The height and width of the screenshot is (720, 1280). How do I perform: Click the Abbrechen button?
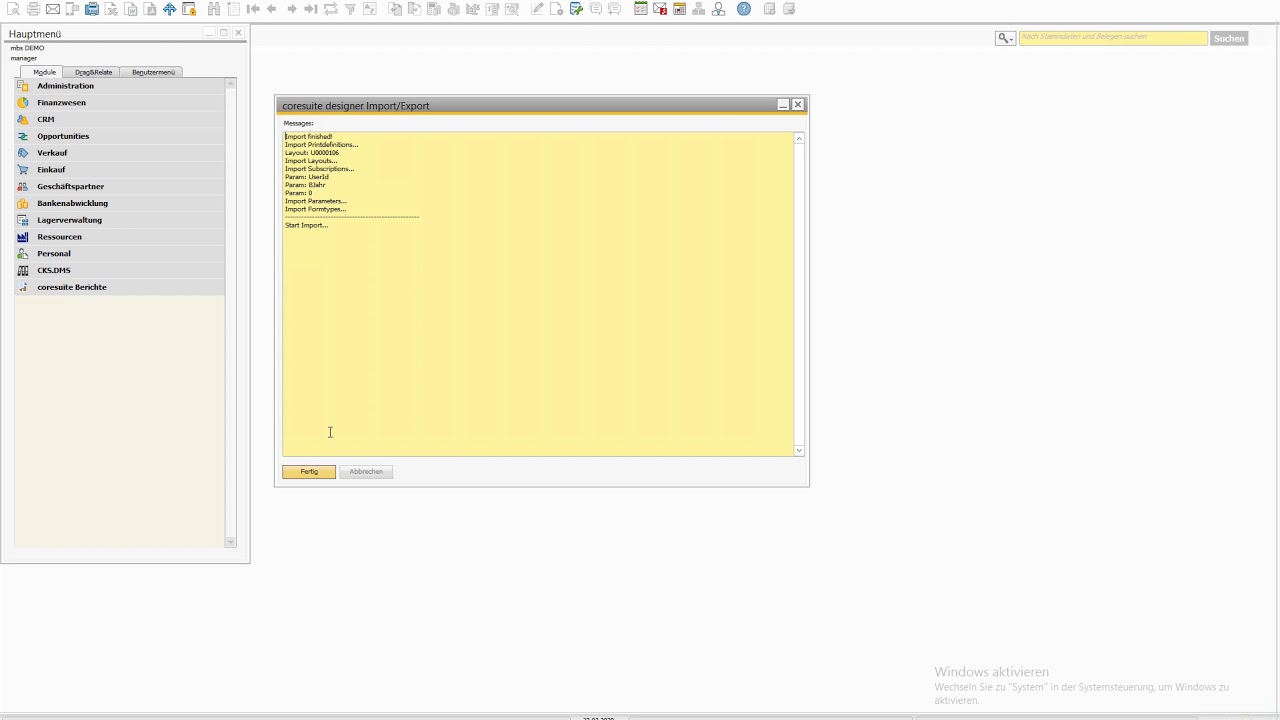tap(366, 471)
